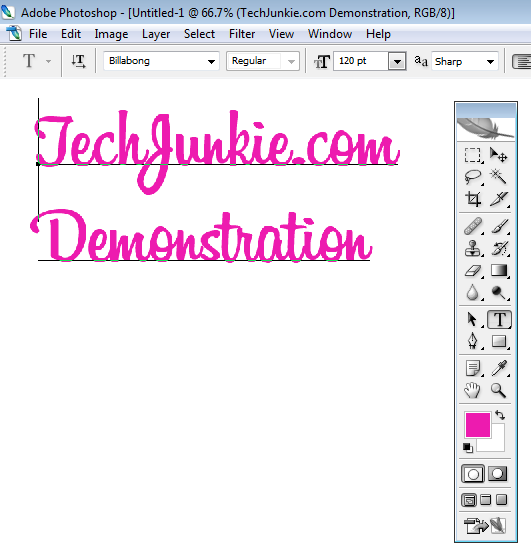The image size is (531, 553).
Task: Select the Horizontal Type tool in toolbox
Action: (x=499, y=320)
